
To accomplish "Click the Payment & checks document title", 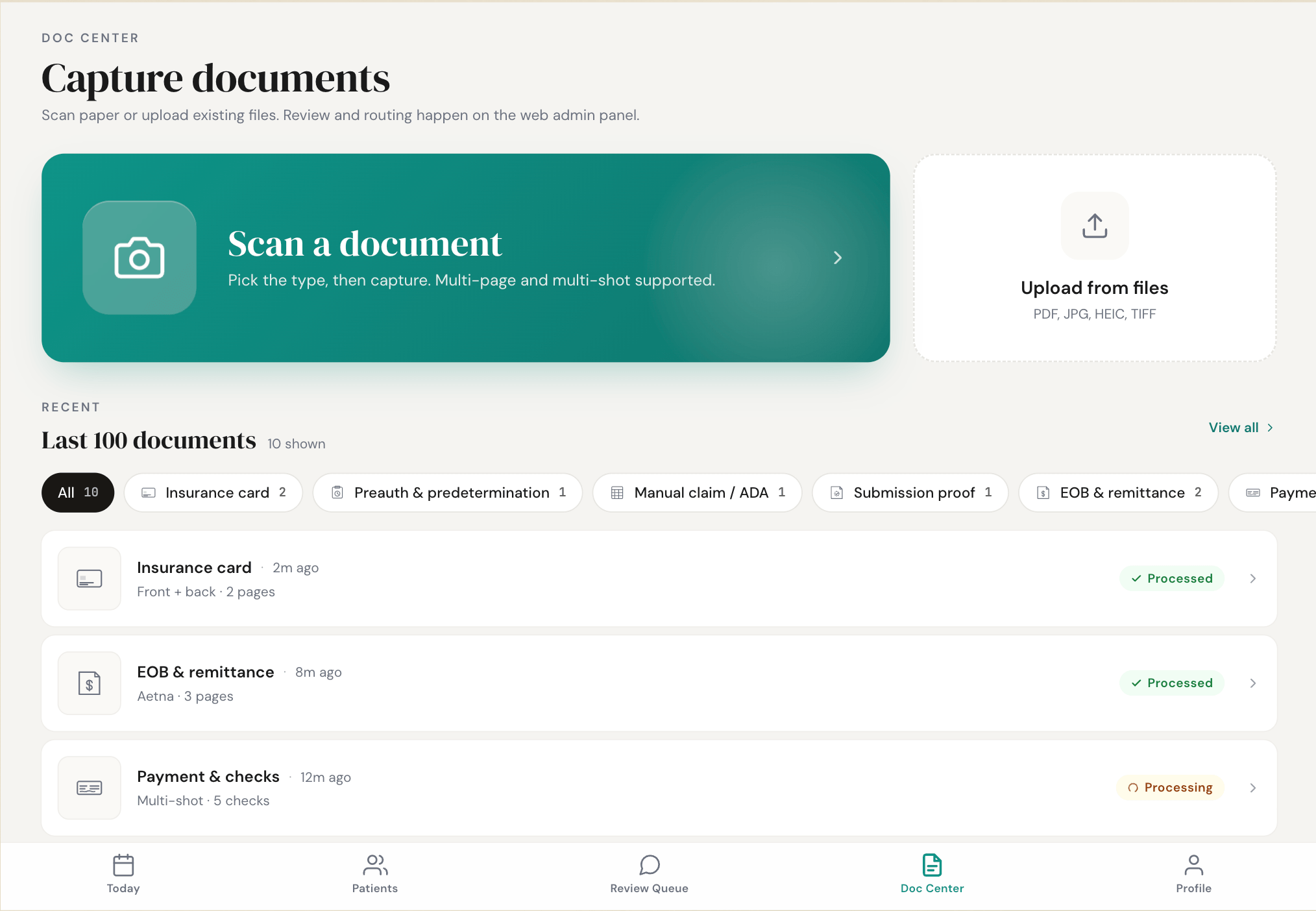I will [208, 777].
